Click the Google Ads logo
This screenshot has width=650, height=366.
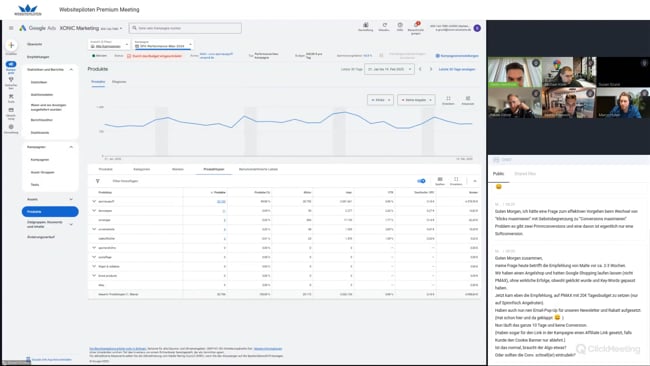(x=23, y=28)
